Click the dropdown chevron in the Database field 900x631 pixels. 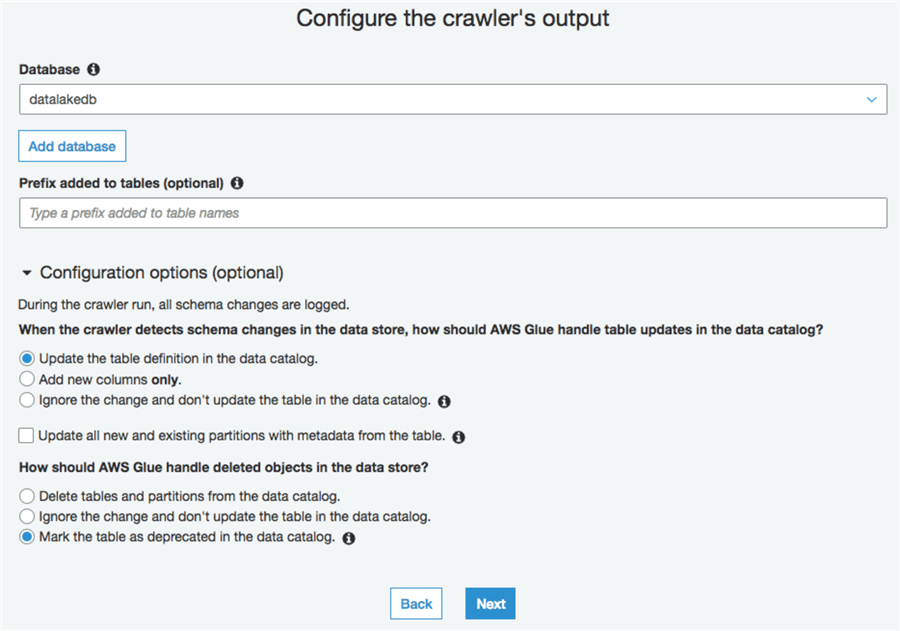coord(872,100)
